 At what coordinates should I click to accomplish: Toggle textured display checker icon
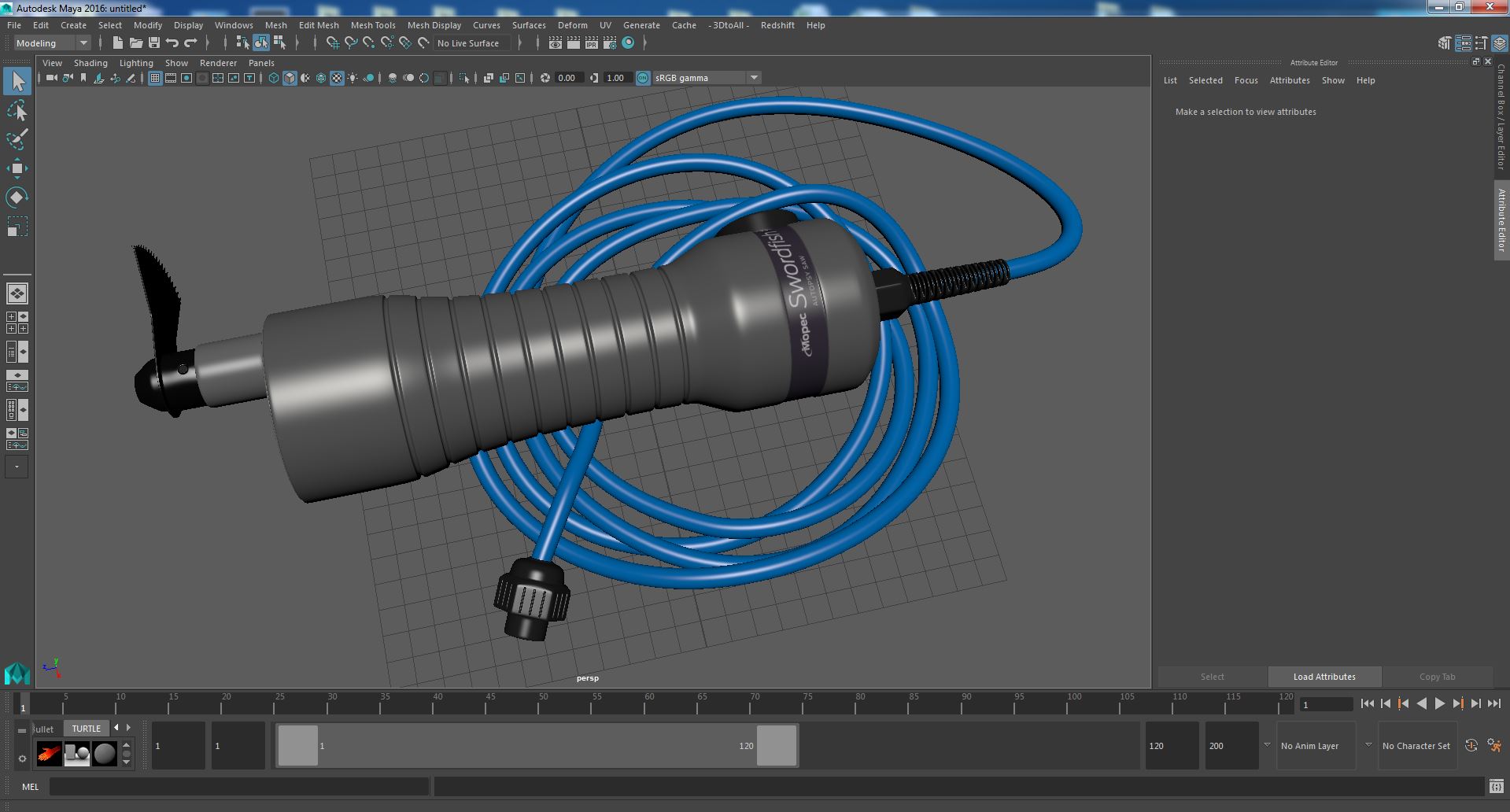[x=337, y=78]
